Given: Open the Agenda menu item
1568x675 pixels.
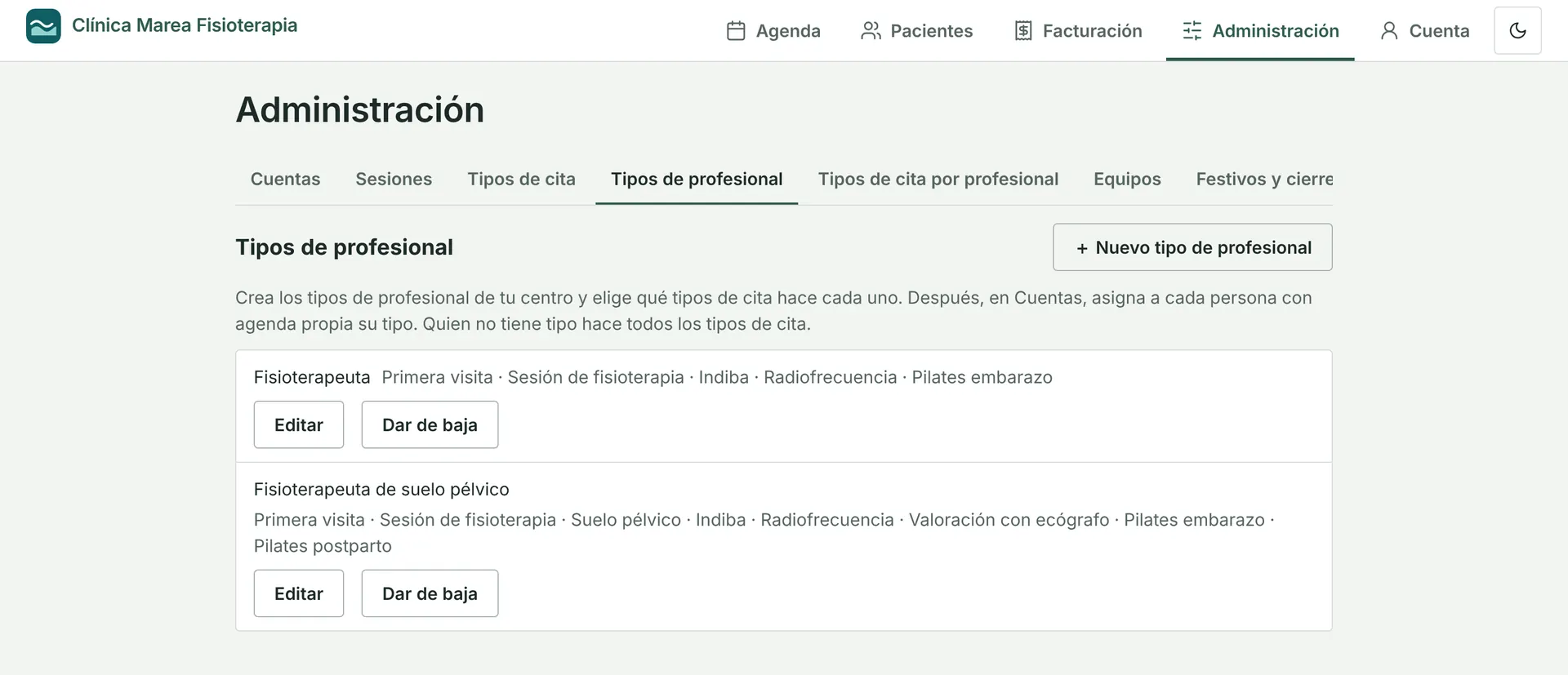Looking at the screenshot, I should click(x=773, y=31).
